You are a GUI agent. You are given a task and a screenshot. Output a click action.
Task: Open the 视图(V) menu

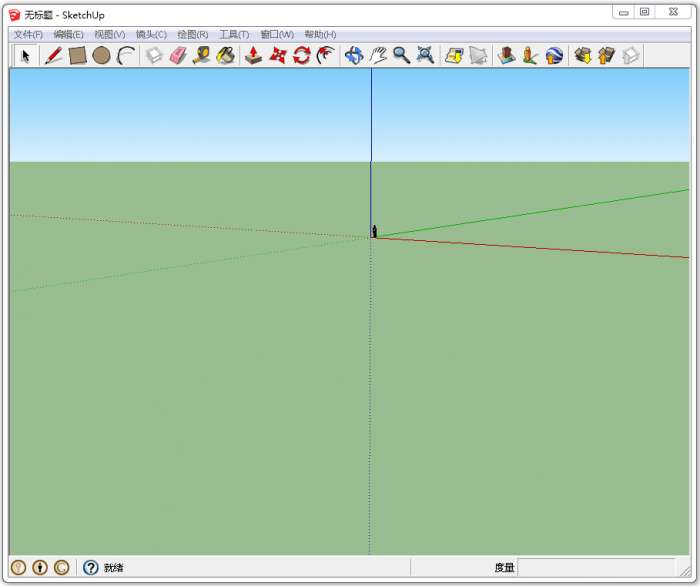pyautogui.click(x=109, y=35)
